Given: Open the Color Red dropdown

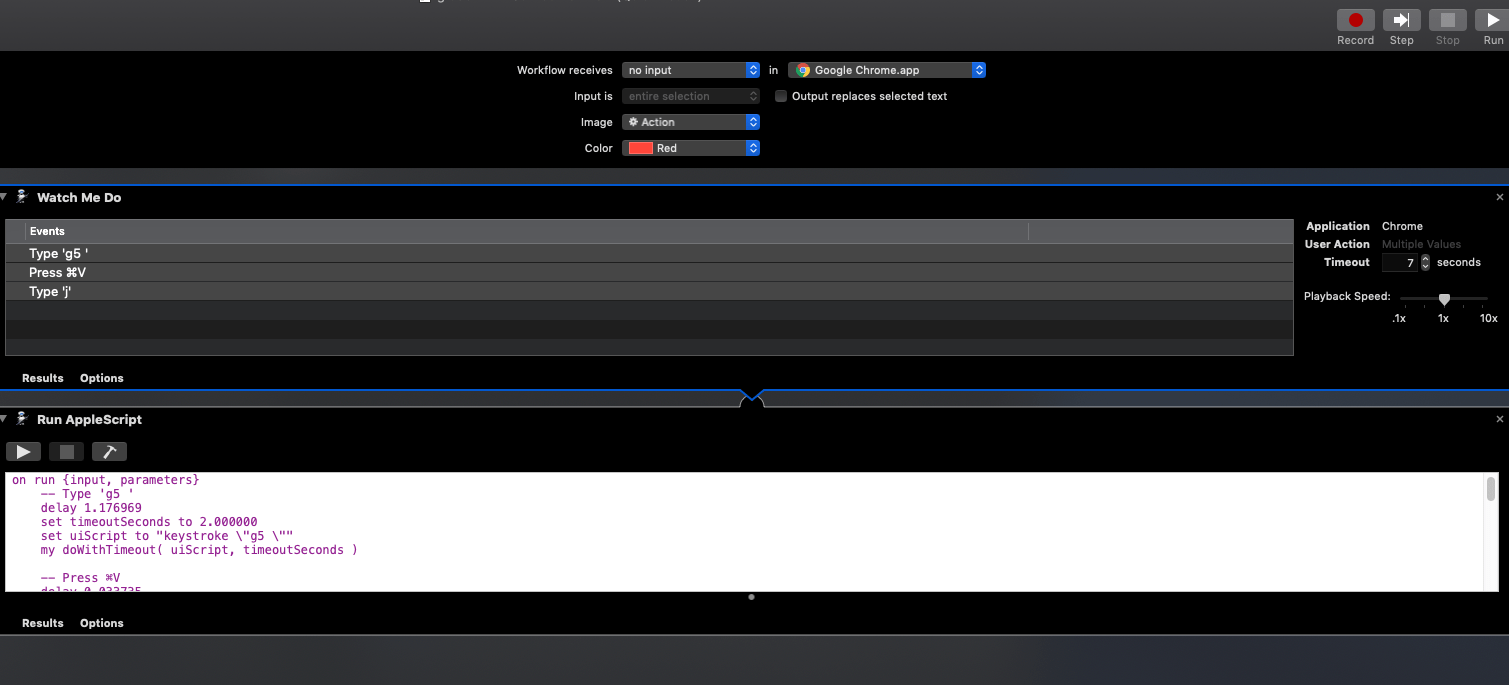Looking at the screenshot, I should (691, 148).
